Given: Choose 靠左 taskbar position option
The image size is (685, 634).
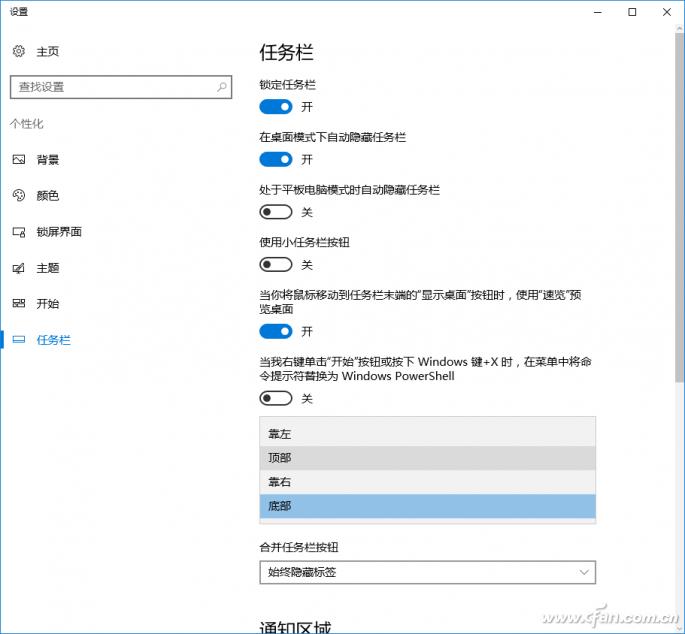Looking at the screenshot, I should pyautogui.click(x=428, y=434).
